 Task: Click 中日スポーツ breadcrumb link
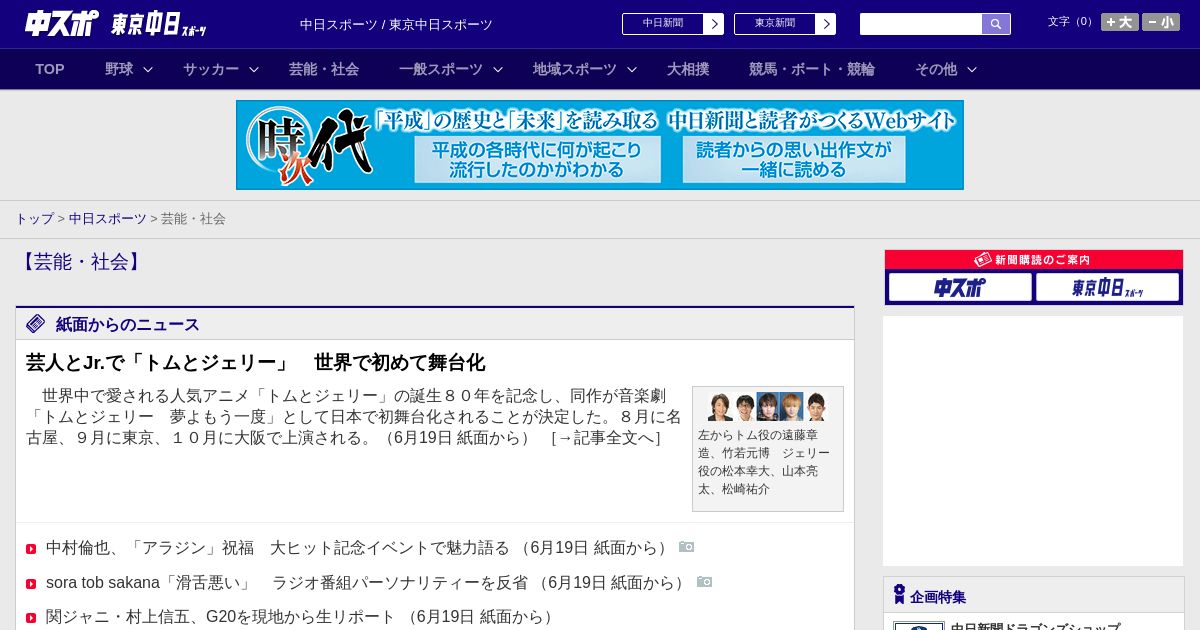coord(108,219)
